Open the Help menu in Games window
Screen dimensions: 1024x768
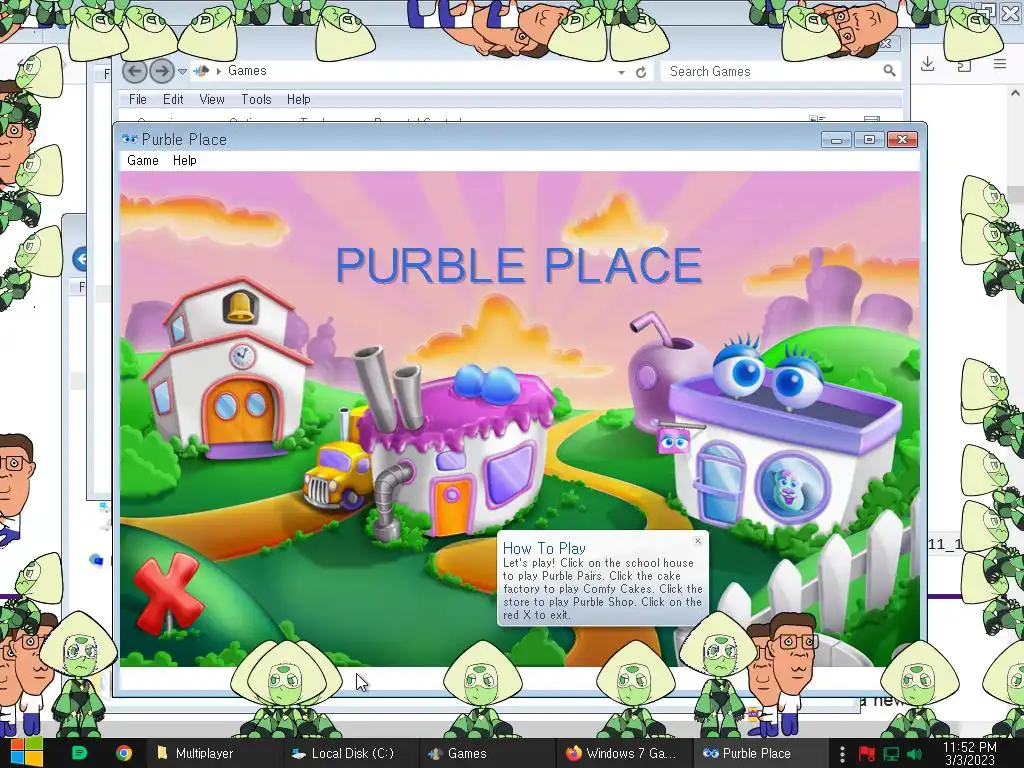coord(298,99)
